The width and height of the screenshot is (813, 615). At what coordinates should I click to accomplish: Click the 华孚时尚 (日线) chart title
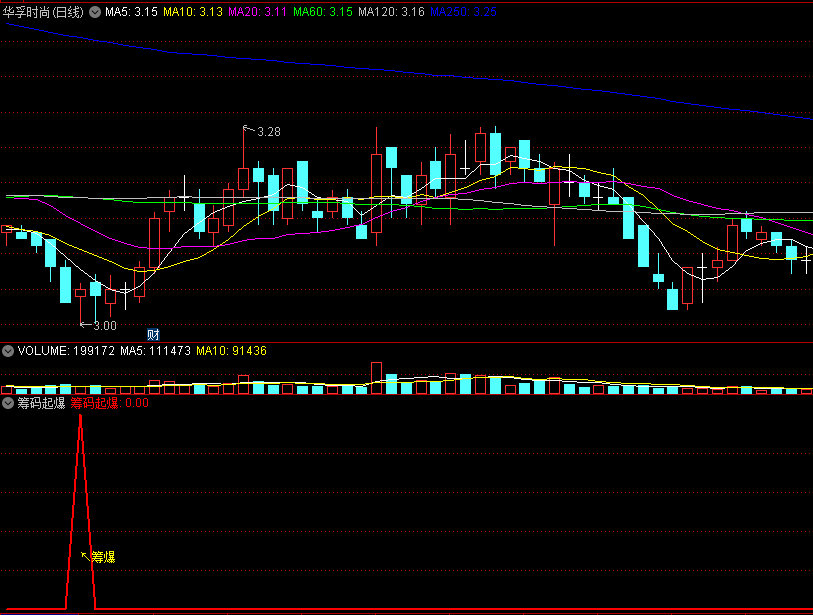click(x=43, y=12)
